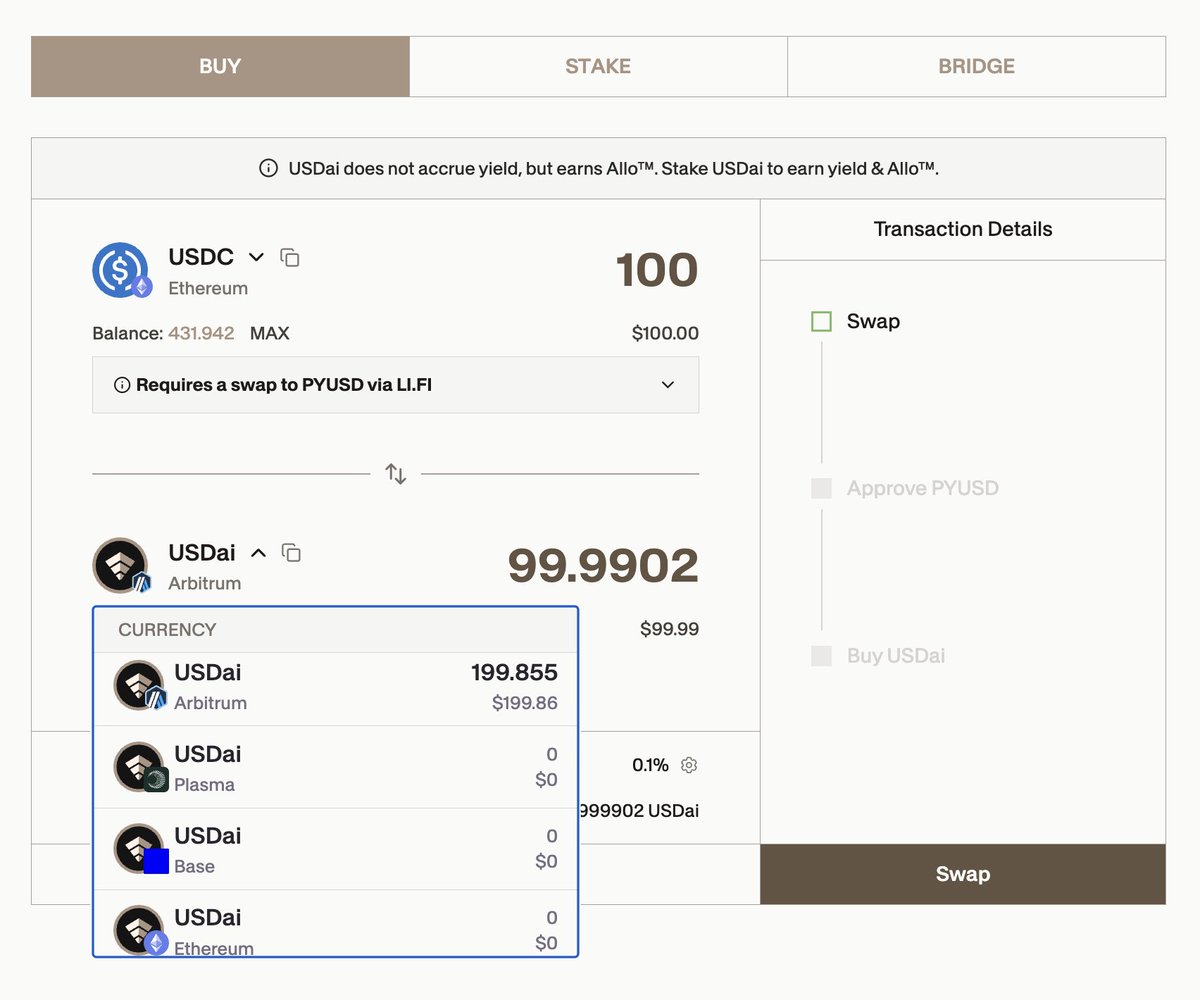
Task: Copy the USDai token address
Action: [292, 553]
